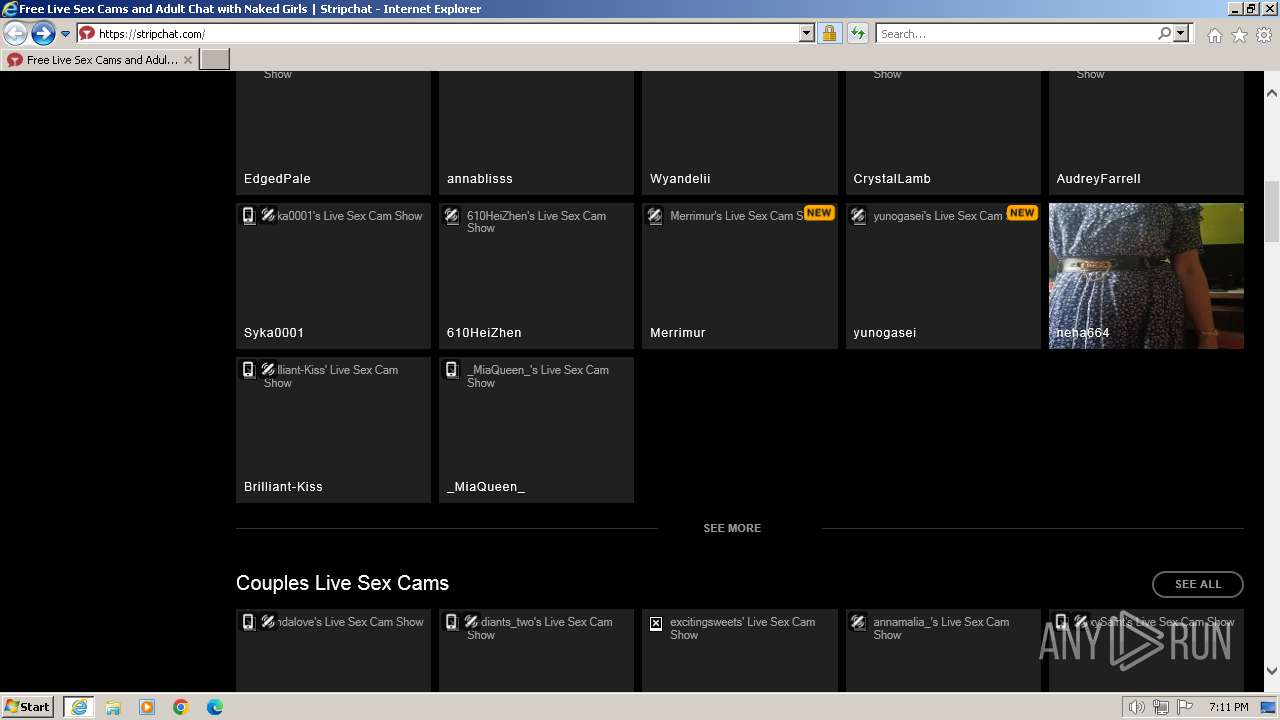The width and height of the screenshot is (1280, 720).
Task: Click broken image icon on excitingsweets card
Action: 656,623
